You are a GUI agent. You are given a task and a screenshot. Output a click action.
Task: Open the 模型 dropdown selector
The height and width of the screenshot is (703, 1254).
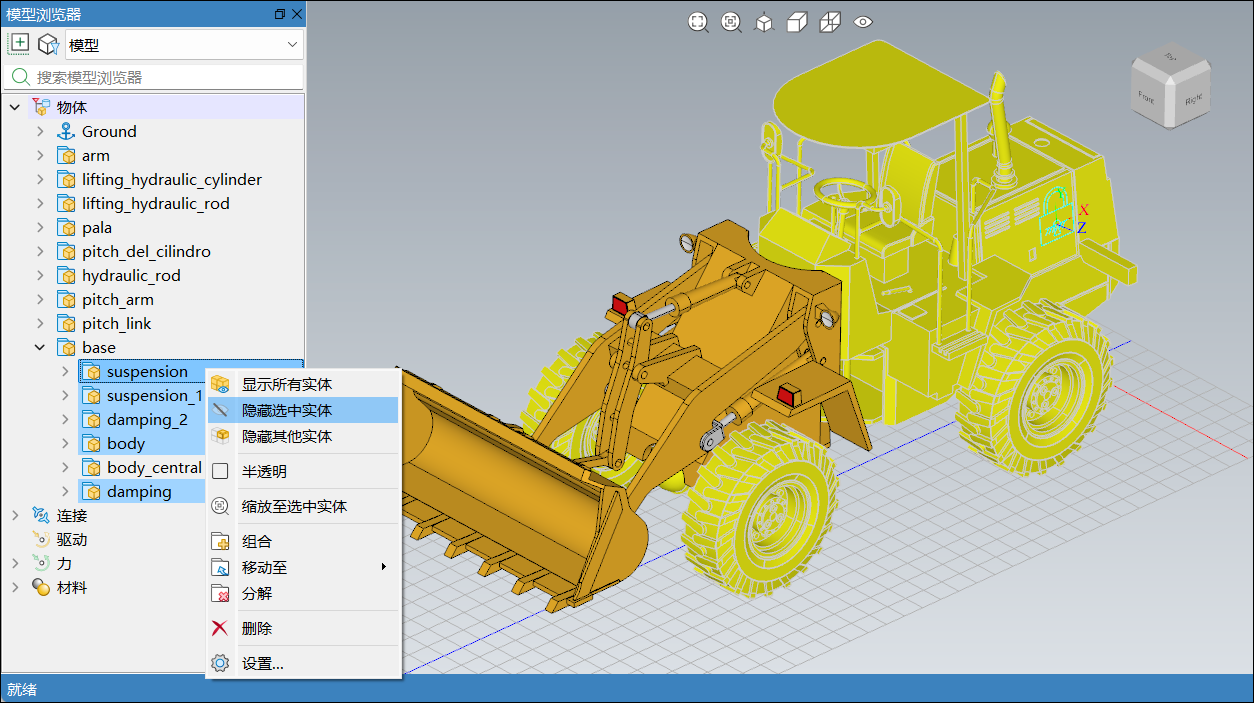pos(184,45)
